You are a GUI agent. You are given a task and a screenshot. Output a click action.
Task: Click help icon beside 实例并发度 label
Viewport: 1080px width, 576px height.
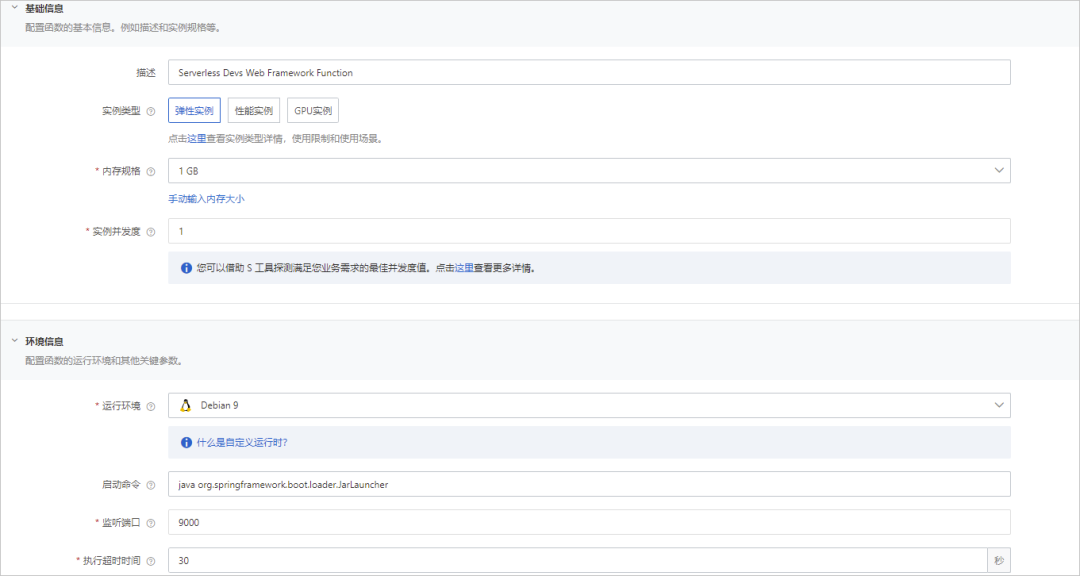(151, 232)
